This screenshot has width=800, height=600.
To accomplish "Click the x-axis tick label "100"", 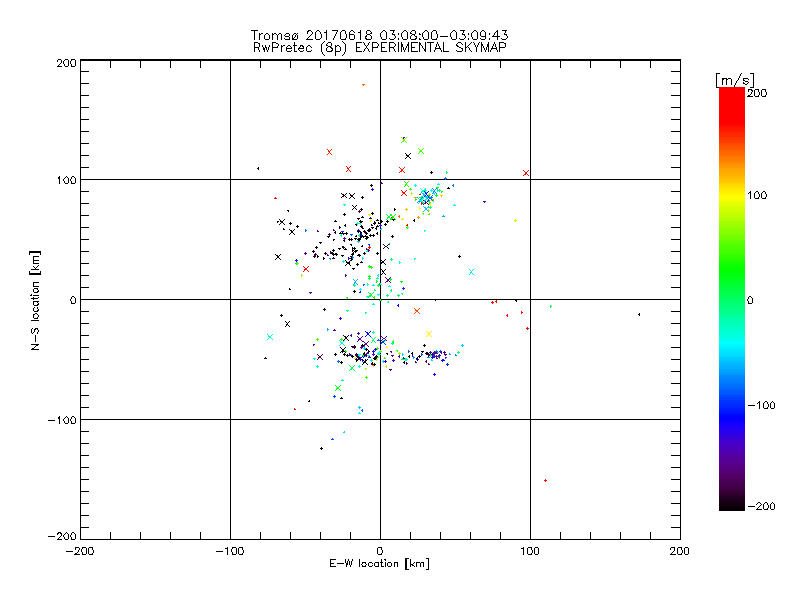I will 530,551.
